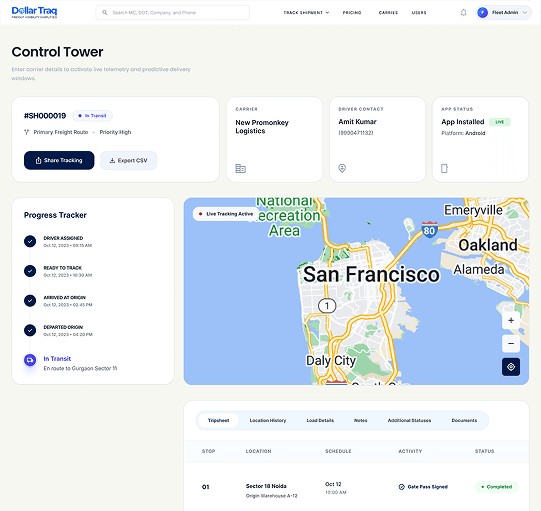Screen dimensions: 541x511
Task: Click the Share Tracking button
Action: [59, 160]
